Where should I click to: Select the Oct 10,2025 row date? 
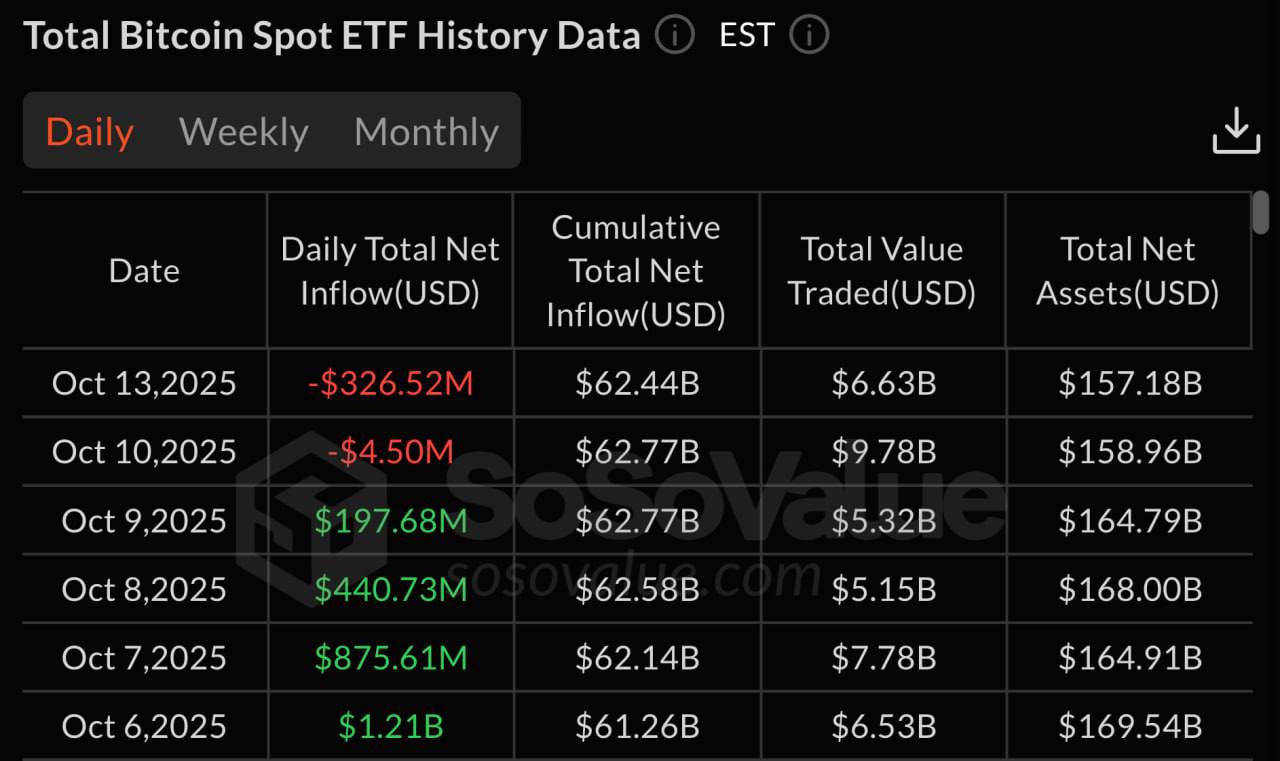[x=145, y=452]
